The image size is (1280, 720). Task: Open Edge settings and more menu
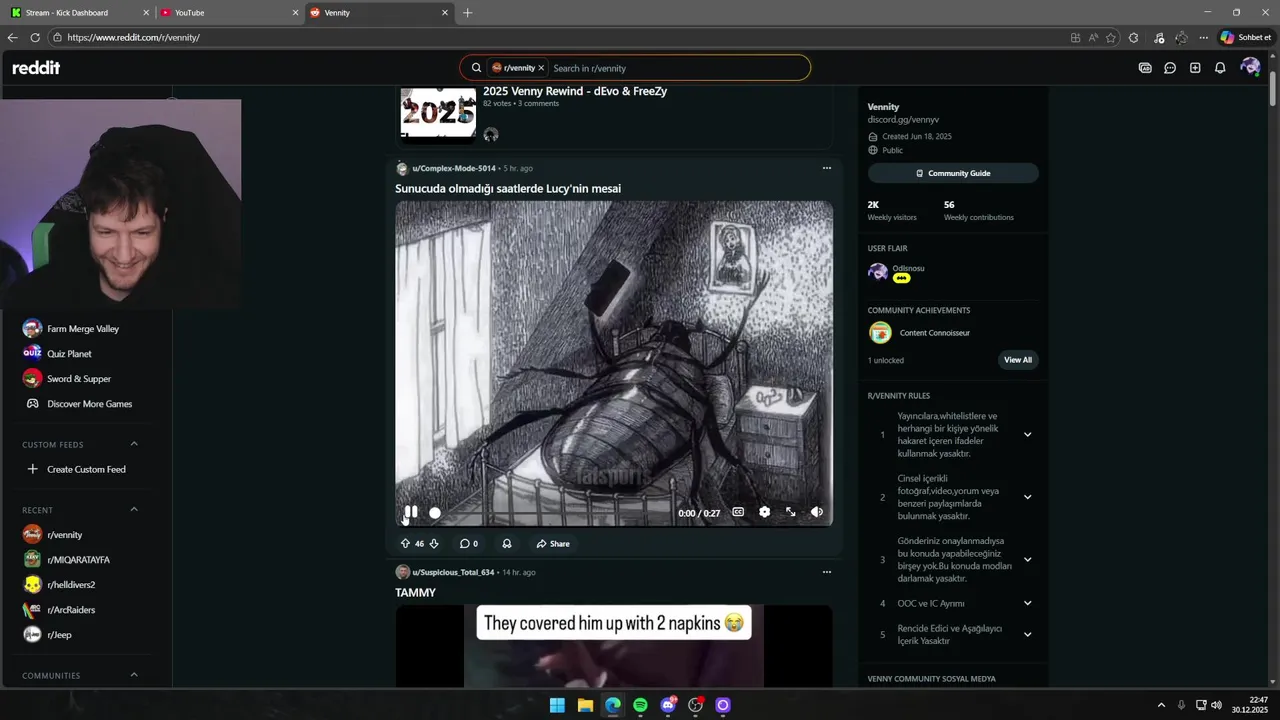pos(1203,38)
